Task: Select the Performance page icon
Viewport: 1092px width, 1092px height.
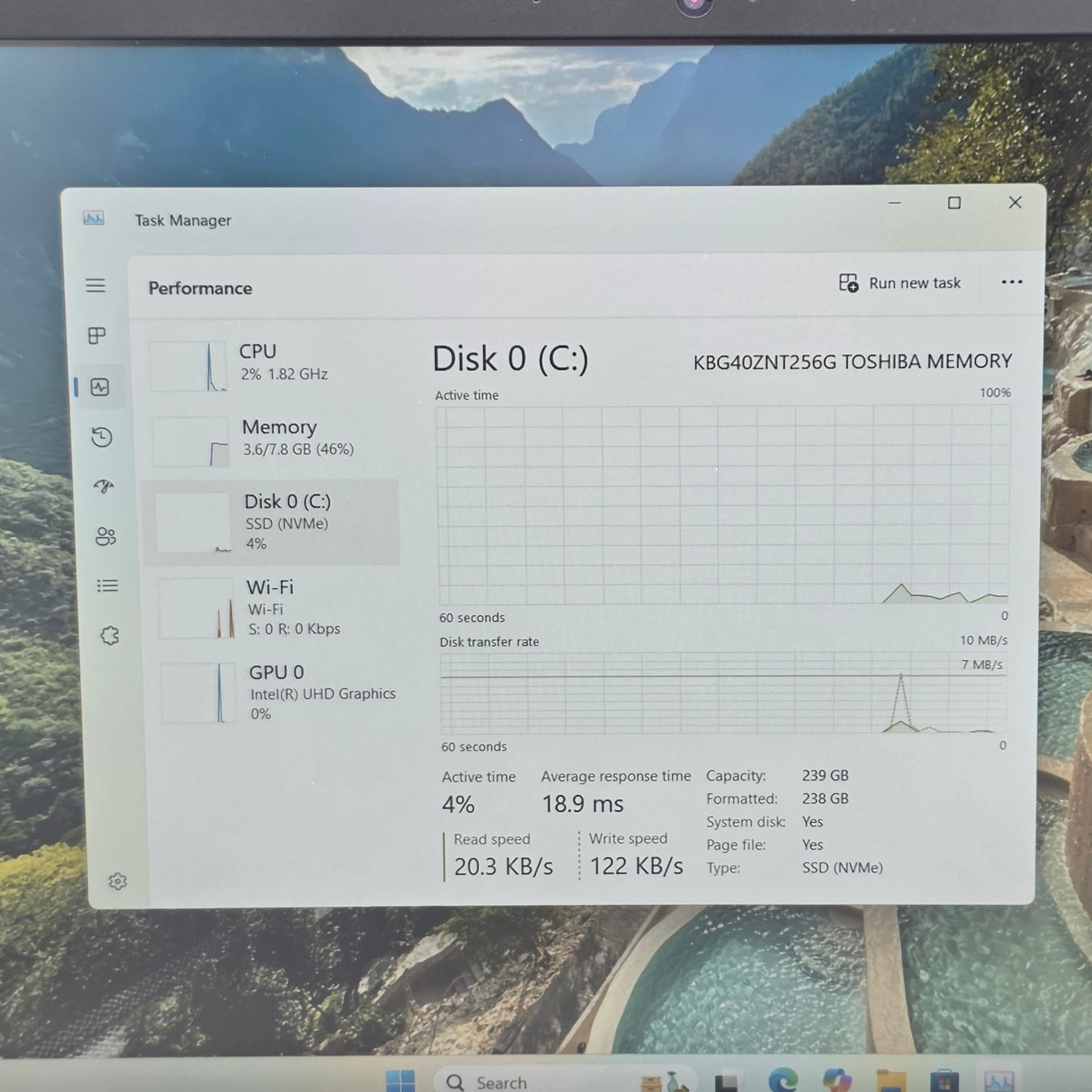Action: (x=100, y=387)
